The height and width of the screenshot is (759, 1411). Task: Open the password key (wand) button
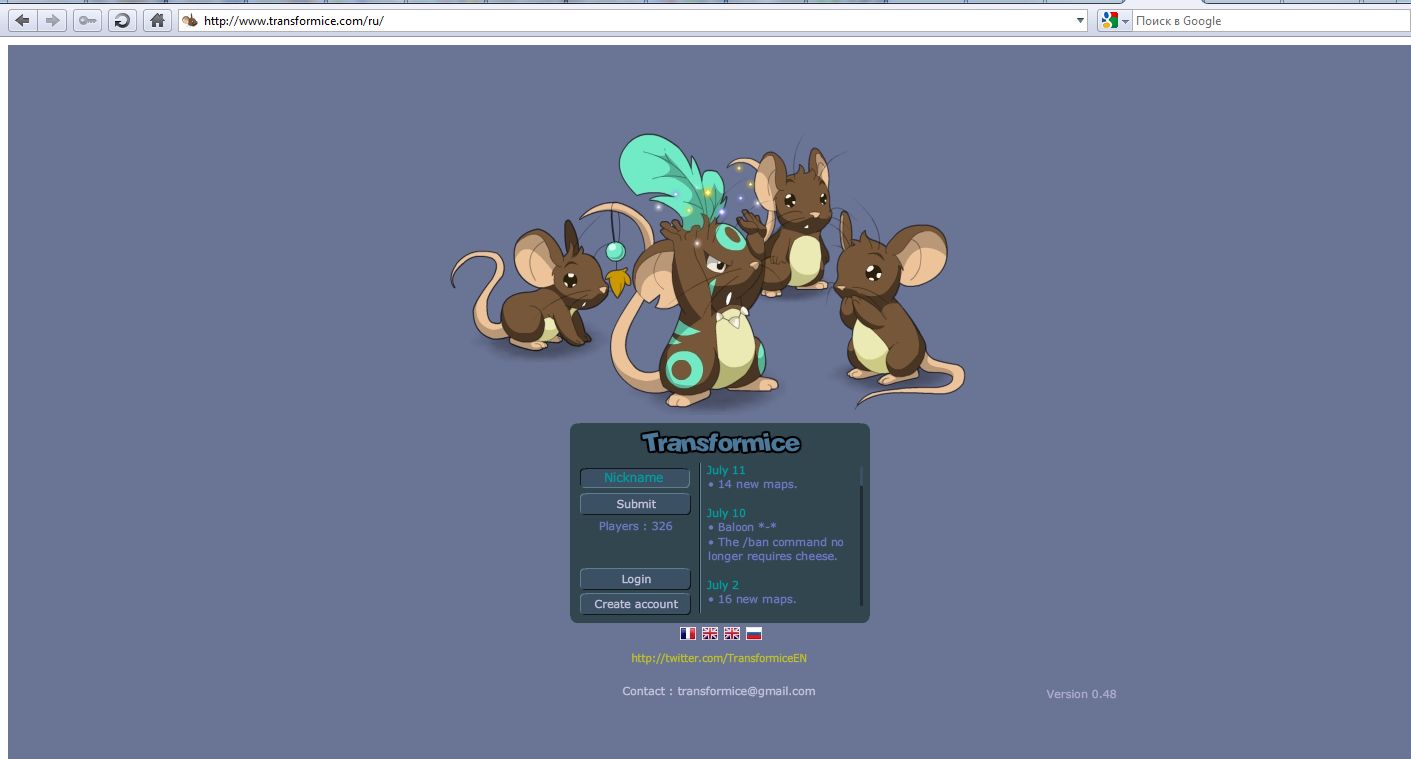click(87, 20)
